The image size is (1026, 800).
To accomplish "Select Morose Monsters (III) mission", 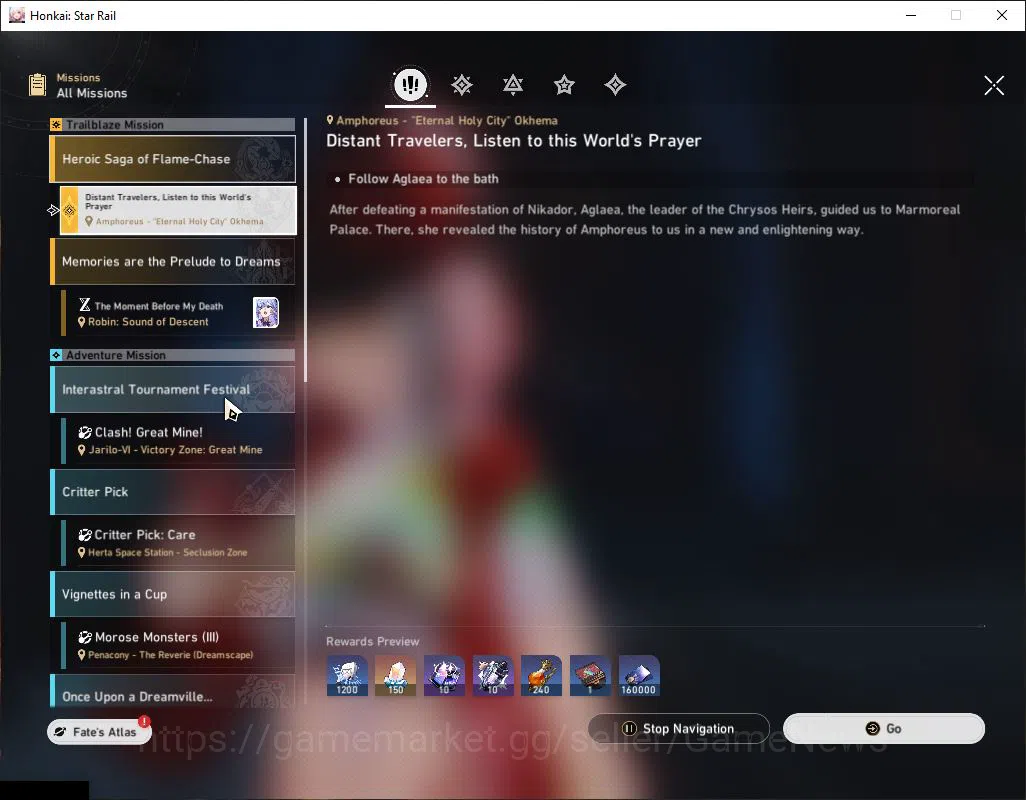I will point(178,646).
